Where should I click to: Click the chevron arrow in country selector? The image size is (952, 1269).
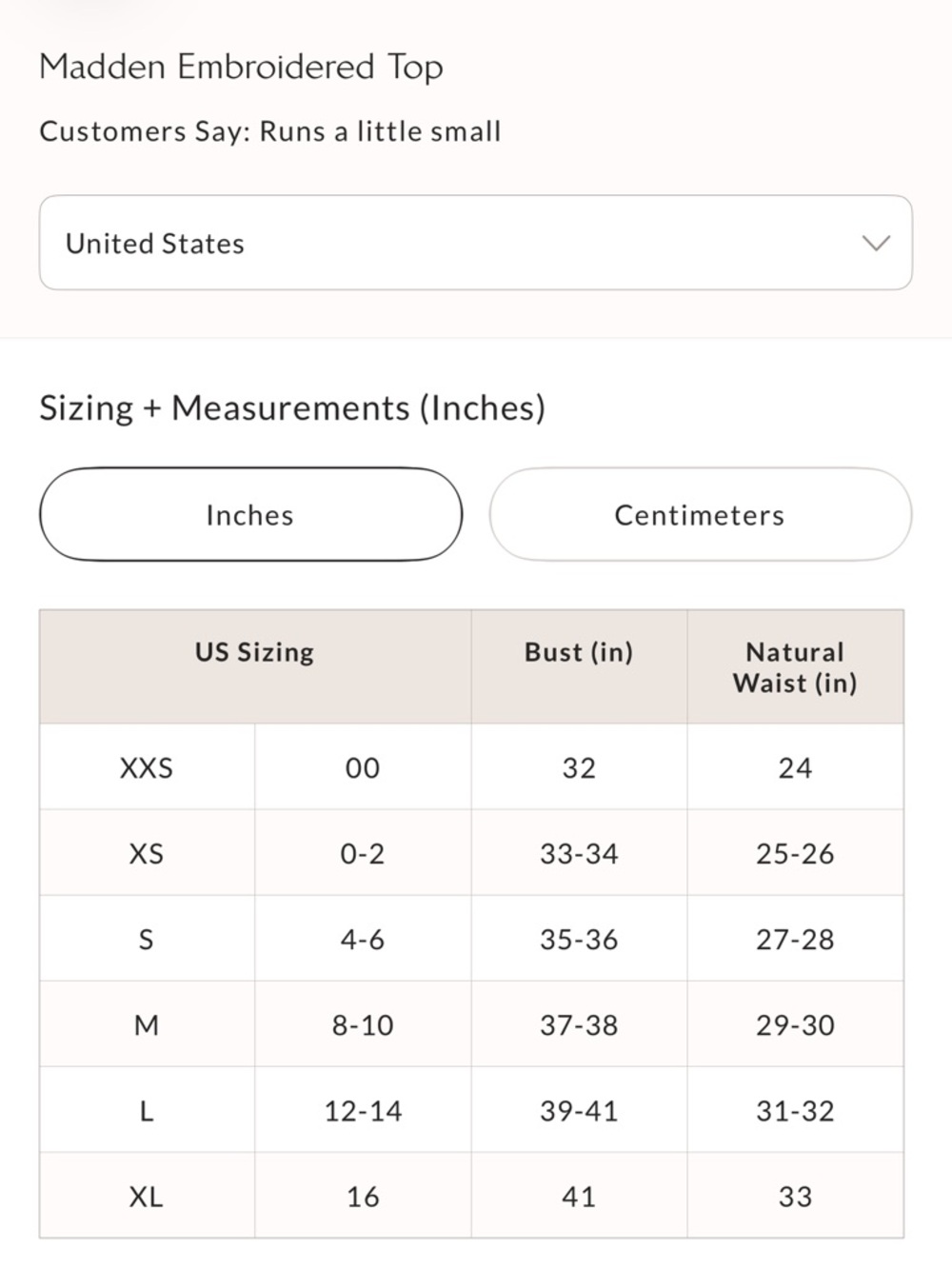[875, 243]
